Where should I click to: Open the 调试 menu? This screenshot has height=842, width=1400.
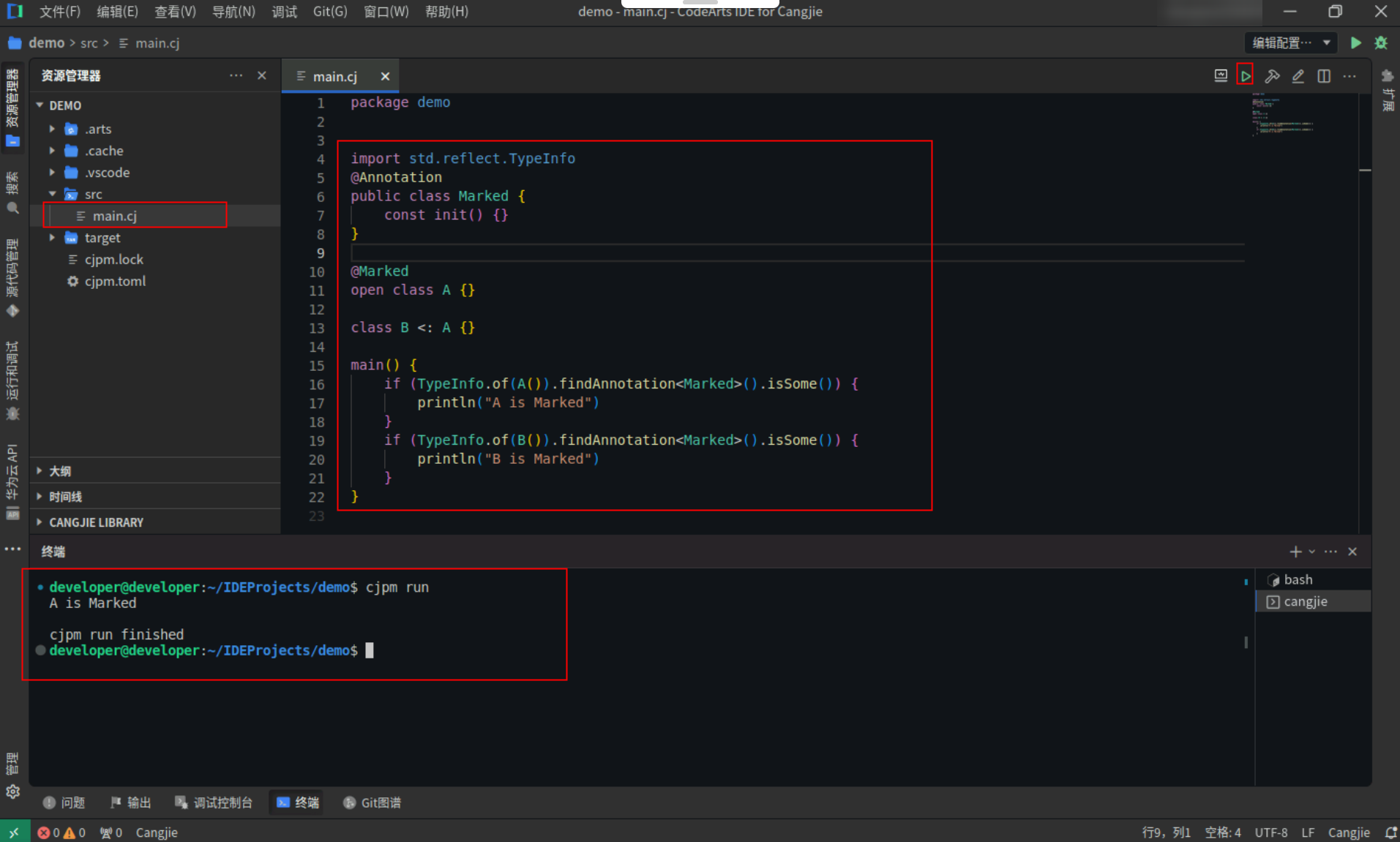(284, 12)
